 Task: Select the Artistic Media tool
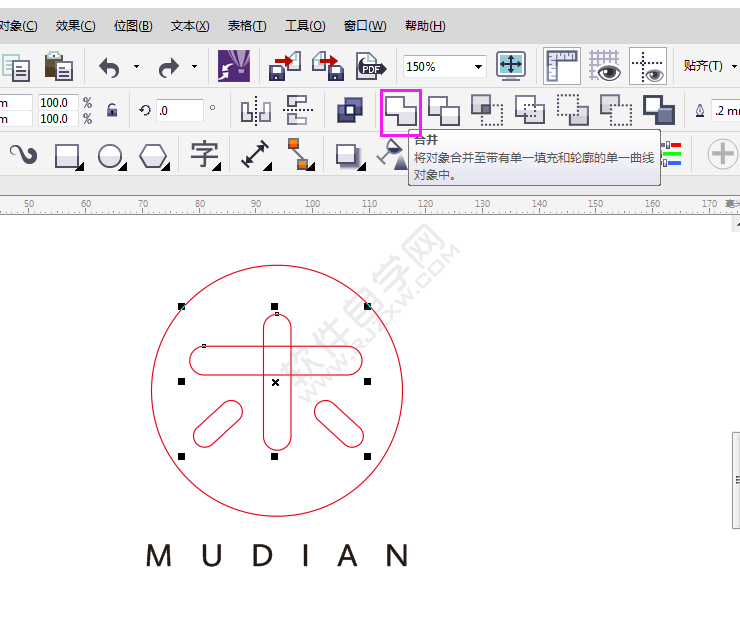pyautogui.click(x=23, y=154)
